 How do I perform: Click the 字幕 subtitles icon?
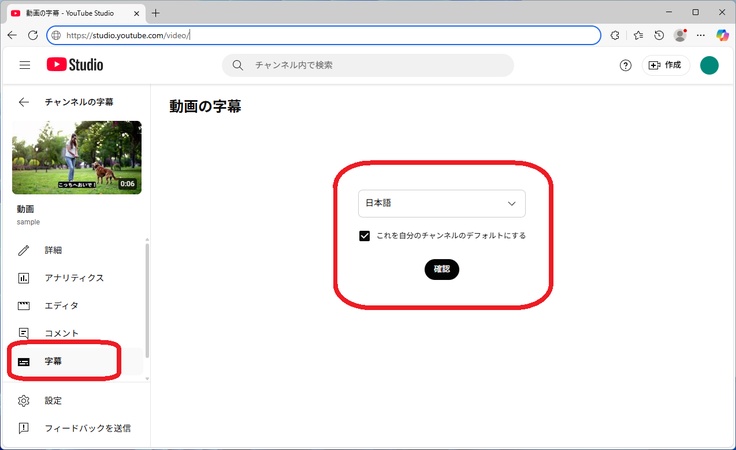point(23,362)
